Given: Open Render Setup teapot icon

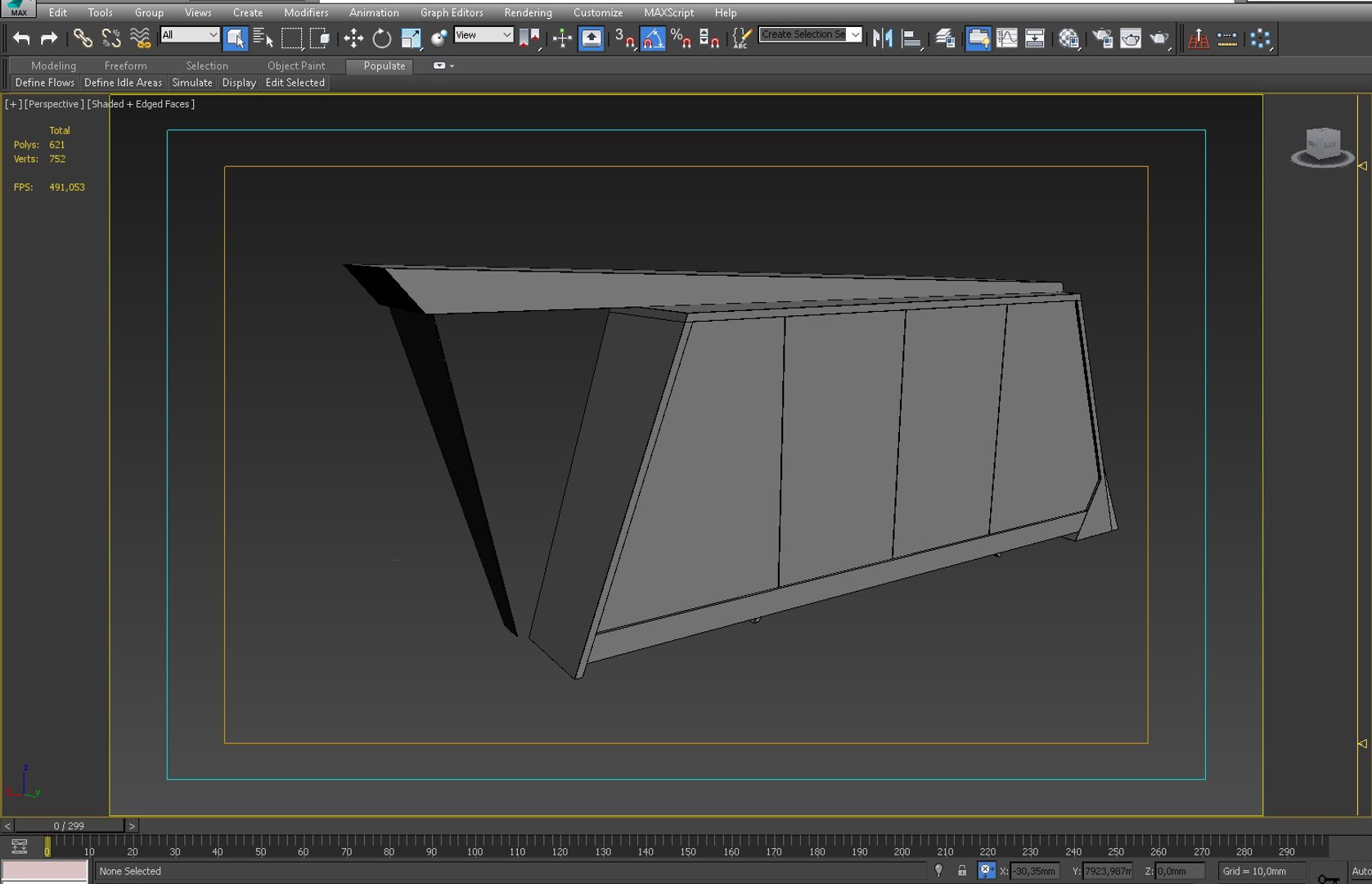Looking at the screenshot, I should click(1102, 38).
